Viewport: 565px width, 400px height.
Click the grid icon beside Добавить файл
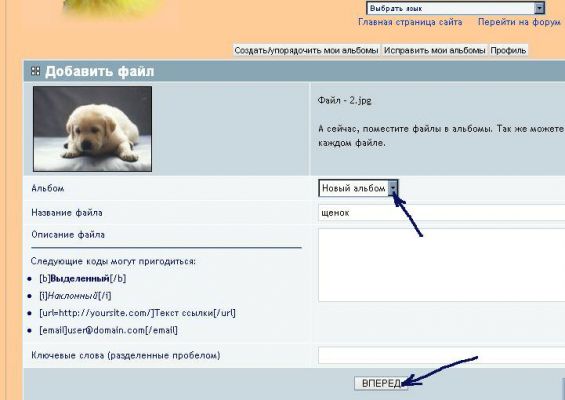(x=35, y=71)
